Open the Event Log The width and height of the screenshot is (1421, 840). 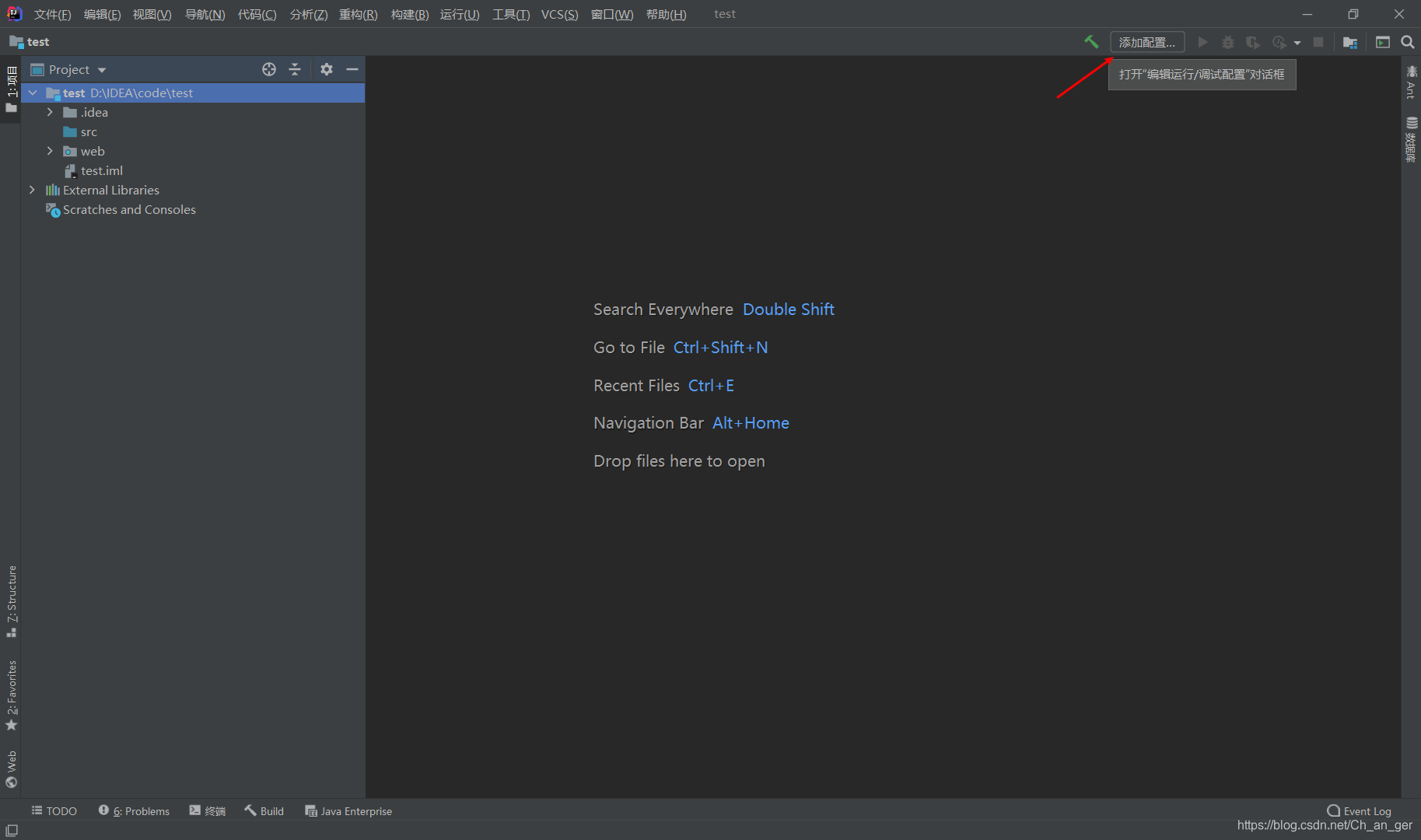click(x=1359, y=810)
